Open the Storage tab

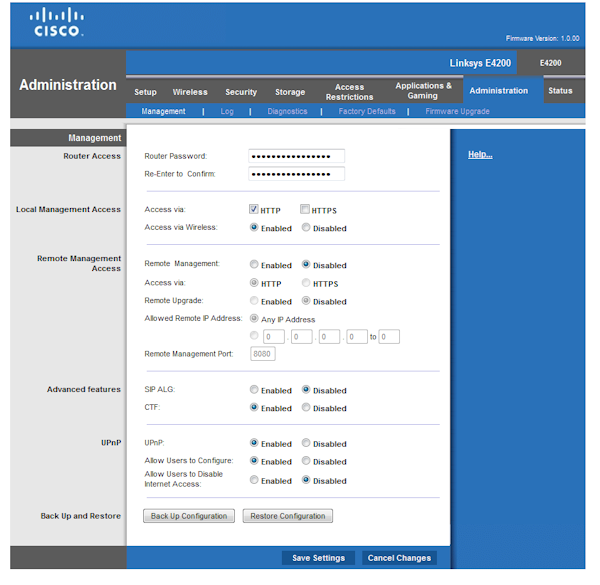click(290, 92)
